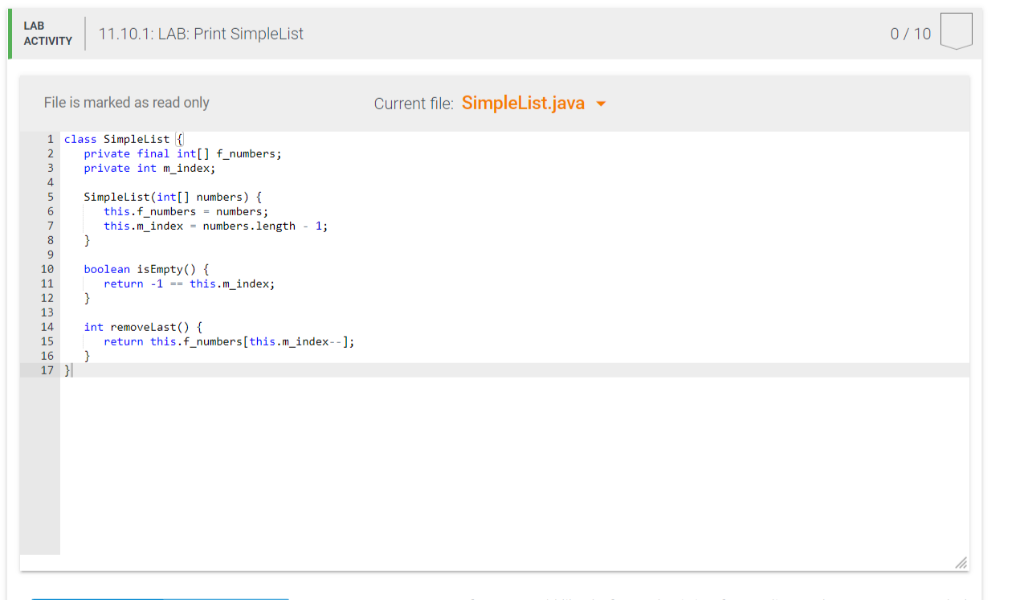
Task: Open the SimpleList.java file dropdown arrow
Action: [x=601, y=104]
